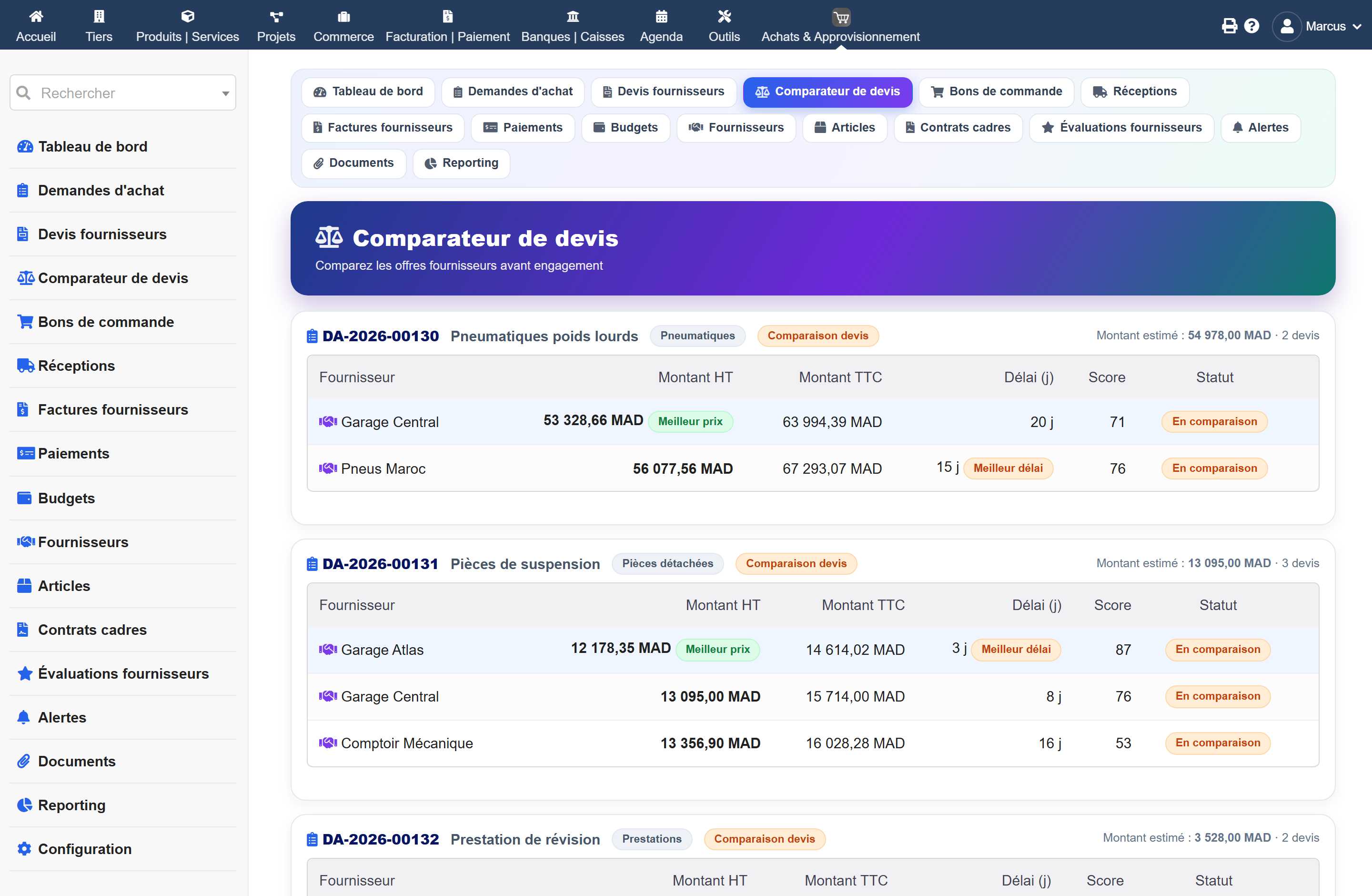Screen dimensions: 1372x896
Task: Go to the Devis fournisseurs tab
Action: (x=664, y=92)
